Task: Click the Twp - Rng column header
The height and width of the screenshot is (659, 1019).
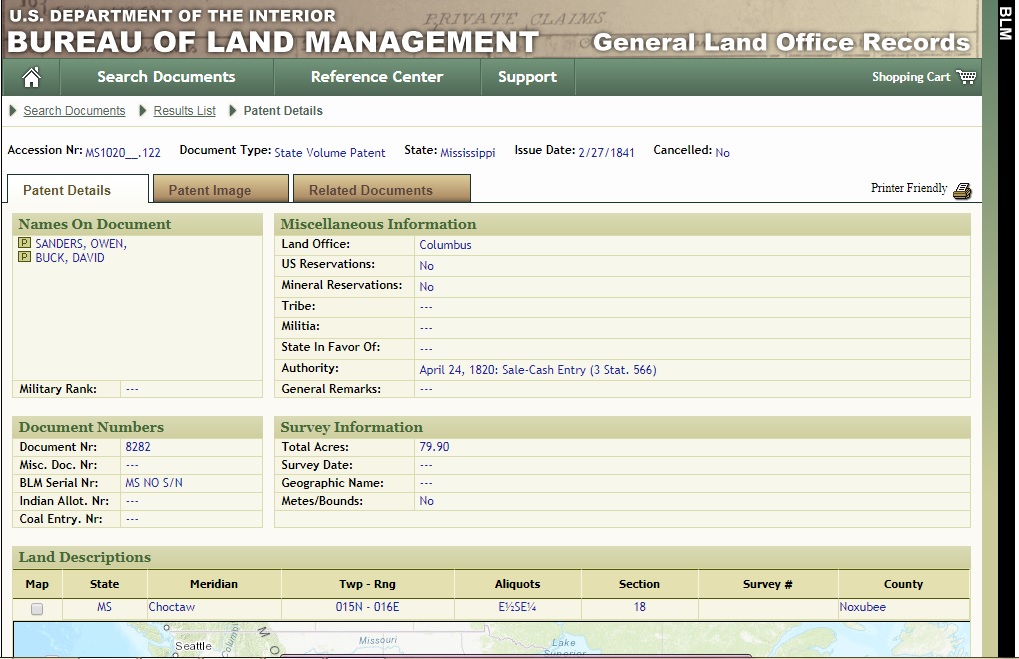Action: pos(367,584)
